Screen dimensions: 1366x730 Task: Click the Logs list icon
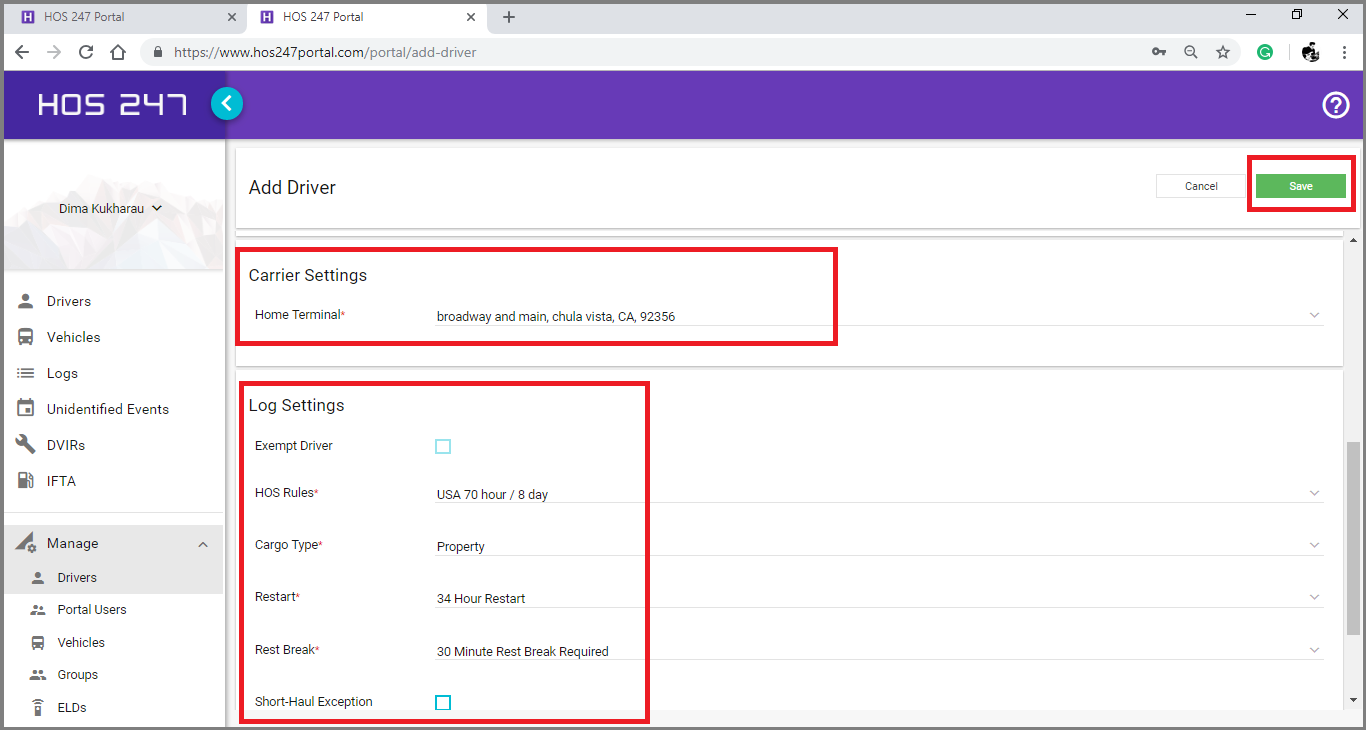26,373
